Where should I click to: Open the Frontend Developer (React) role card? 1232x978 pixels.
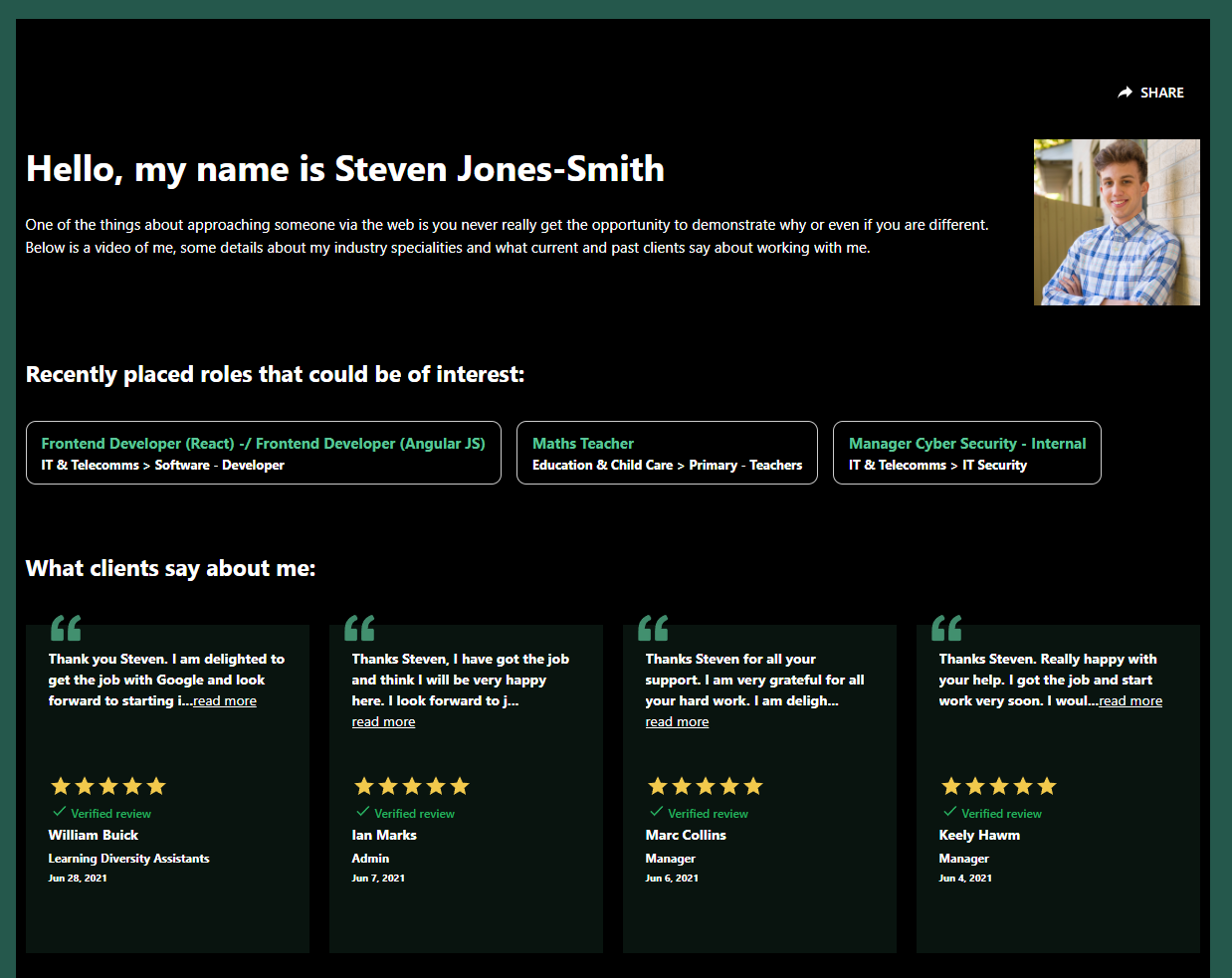coord(264,453)
